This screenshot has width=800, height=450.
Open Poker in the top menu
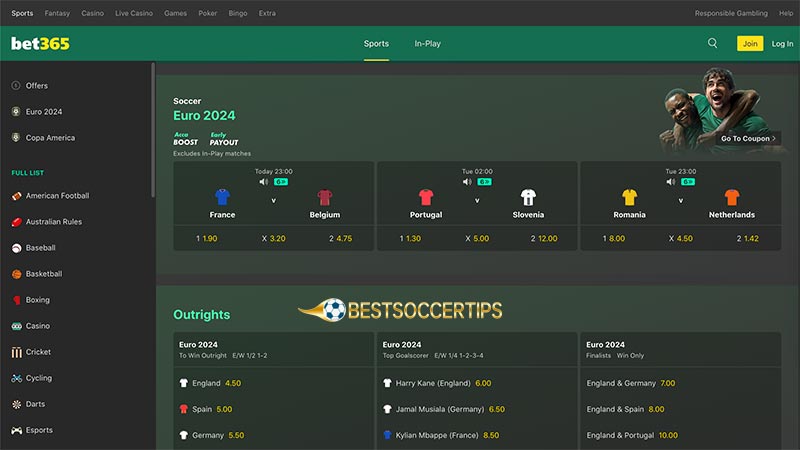tap(208, 13)
